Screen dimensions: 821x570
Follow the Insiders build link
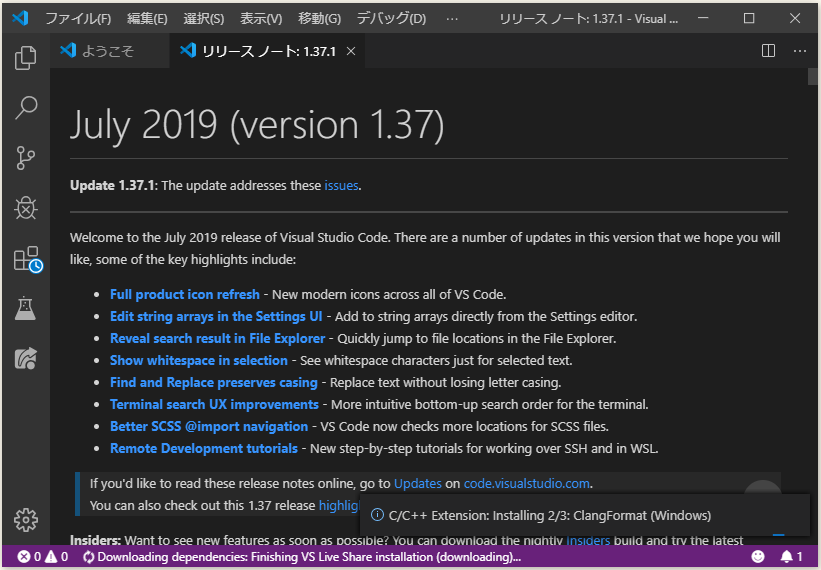point(588,540)
